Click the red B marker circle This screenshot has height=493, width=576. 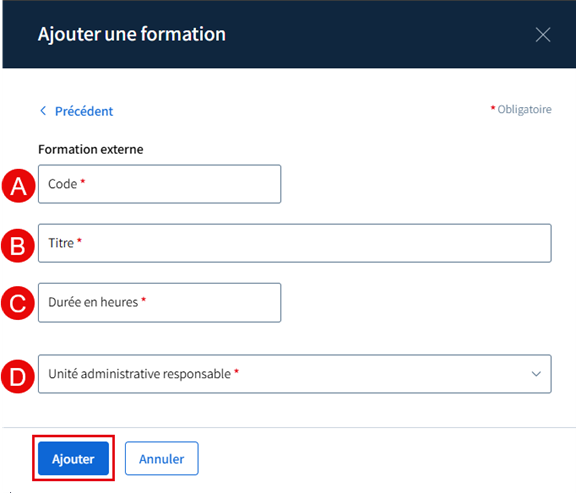point(18,245)
